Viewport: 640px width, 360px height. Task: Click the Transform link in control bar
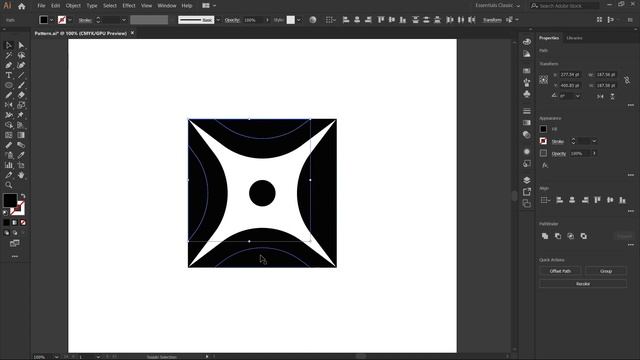tap(492, 20)
